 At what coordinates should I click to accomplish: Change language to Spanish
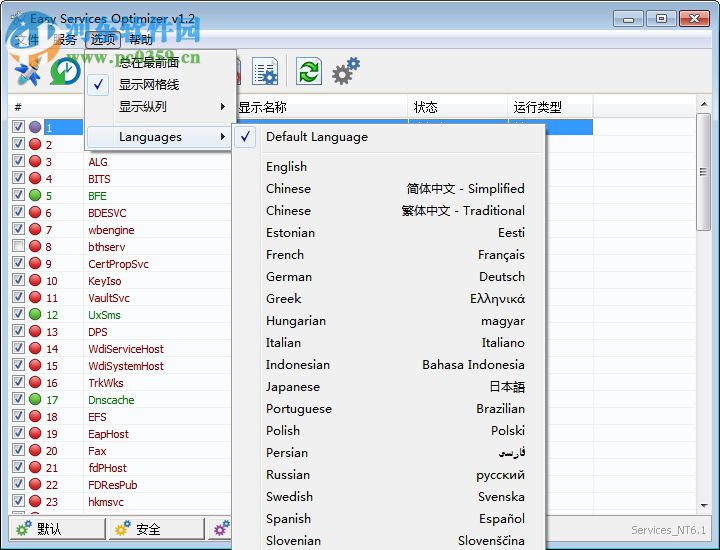[389, 519]
